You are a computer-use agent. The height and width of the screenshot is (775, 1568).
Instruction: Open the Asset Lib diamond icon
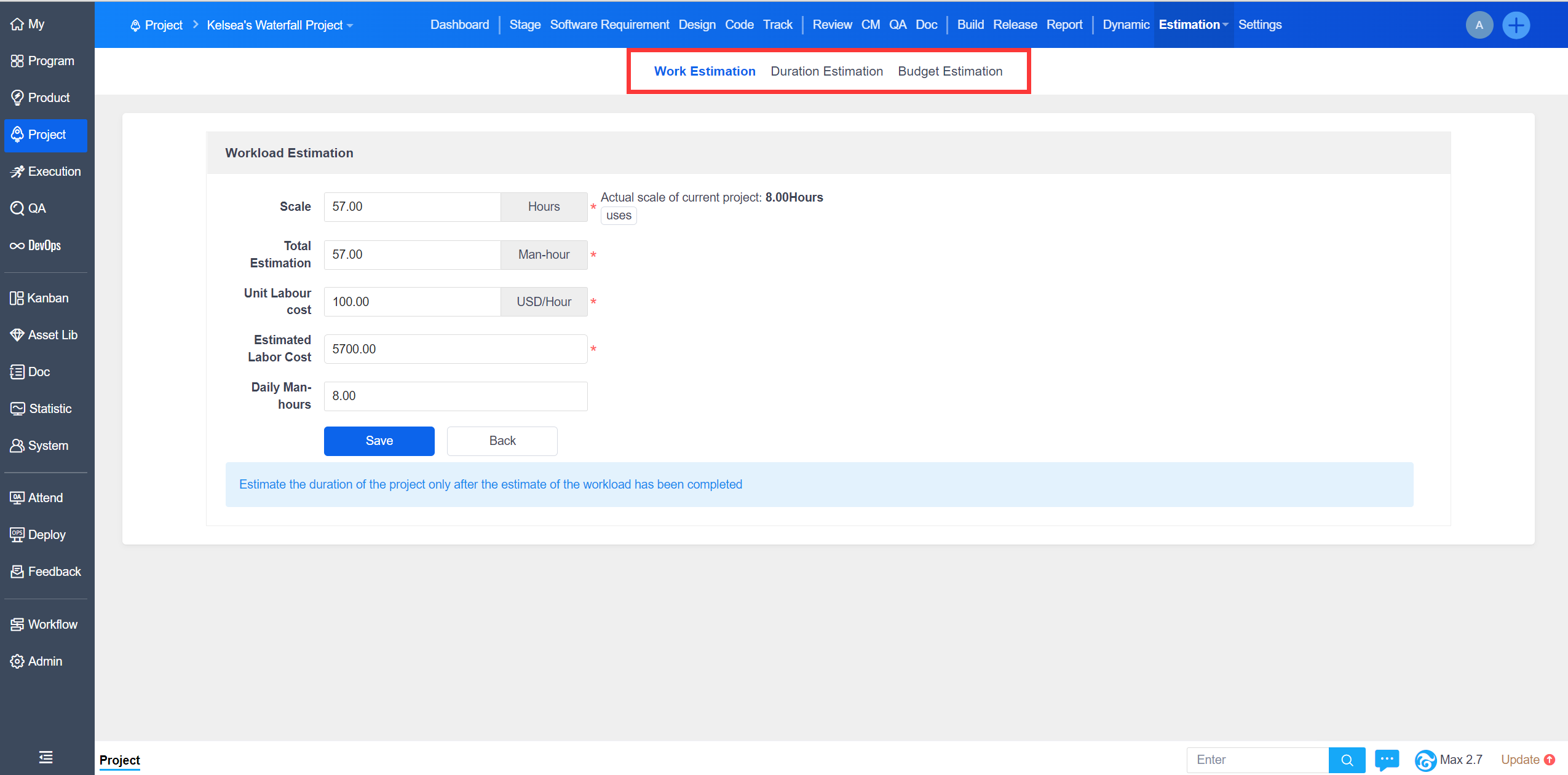click(x=17, y=335)
